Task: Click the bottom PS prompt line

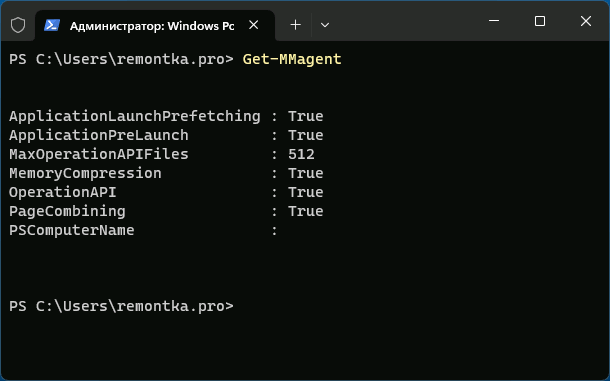Action: [121, 306]
